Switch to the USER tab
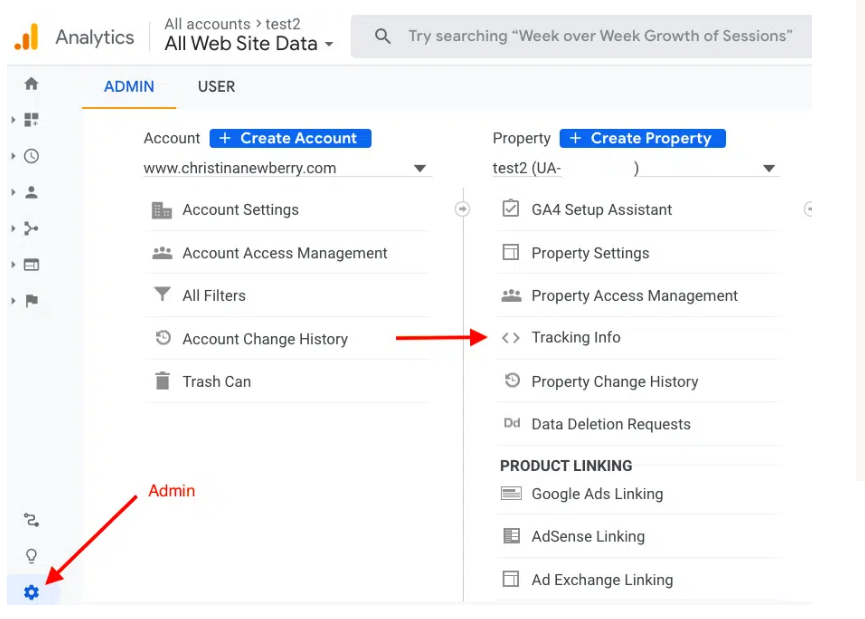865x619 pixels. pos(216,87)
